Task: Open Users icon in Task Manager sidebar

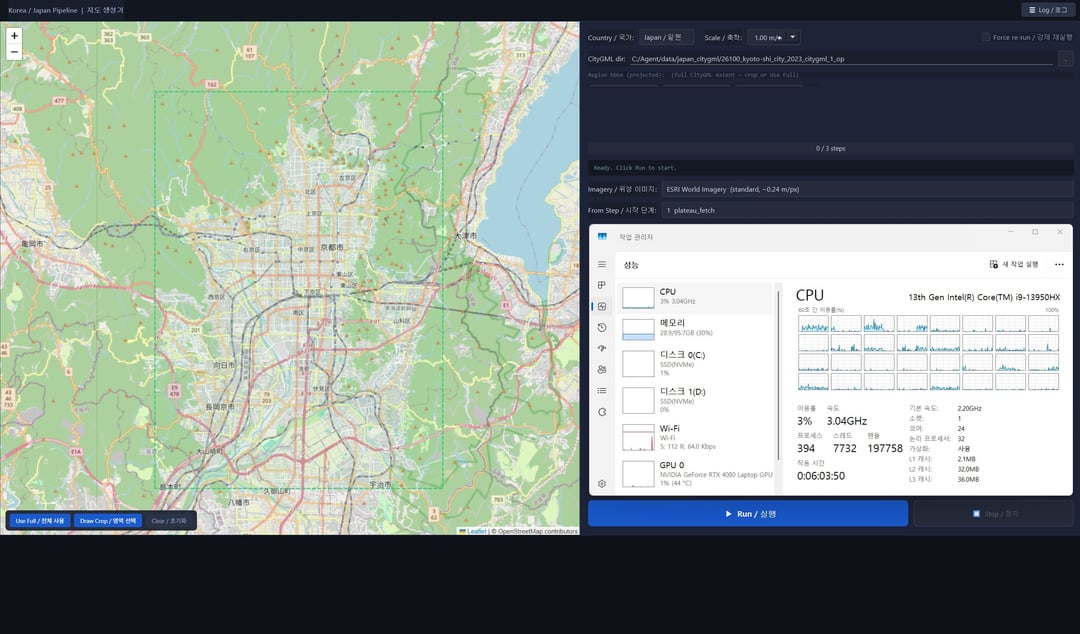Action: click(602, 369)
